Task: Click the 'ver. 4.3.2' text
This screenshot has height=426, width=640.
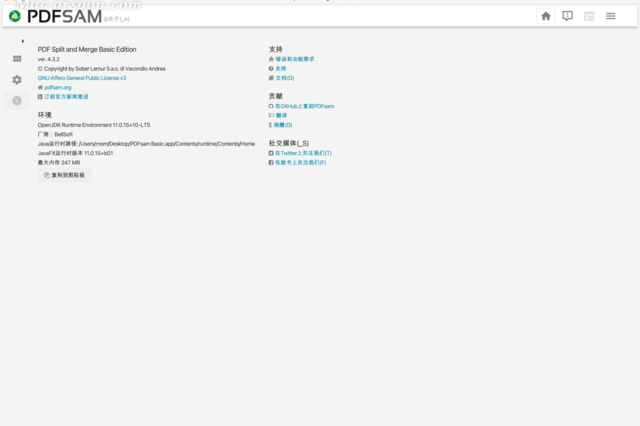Action: point(49,59)
